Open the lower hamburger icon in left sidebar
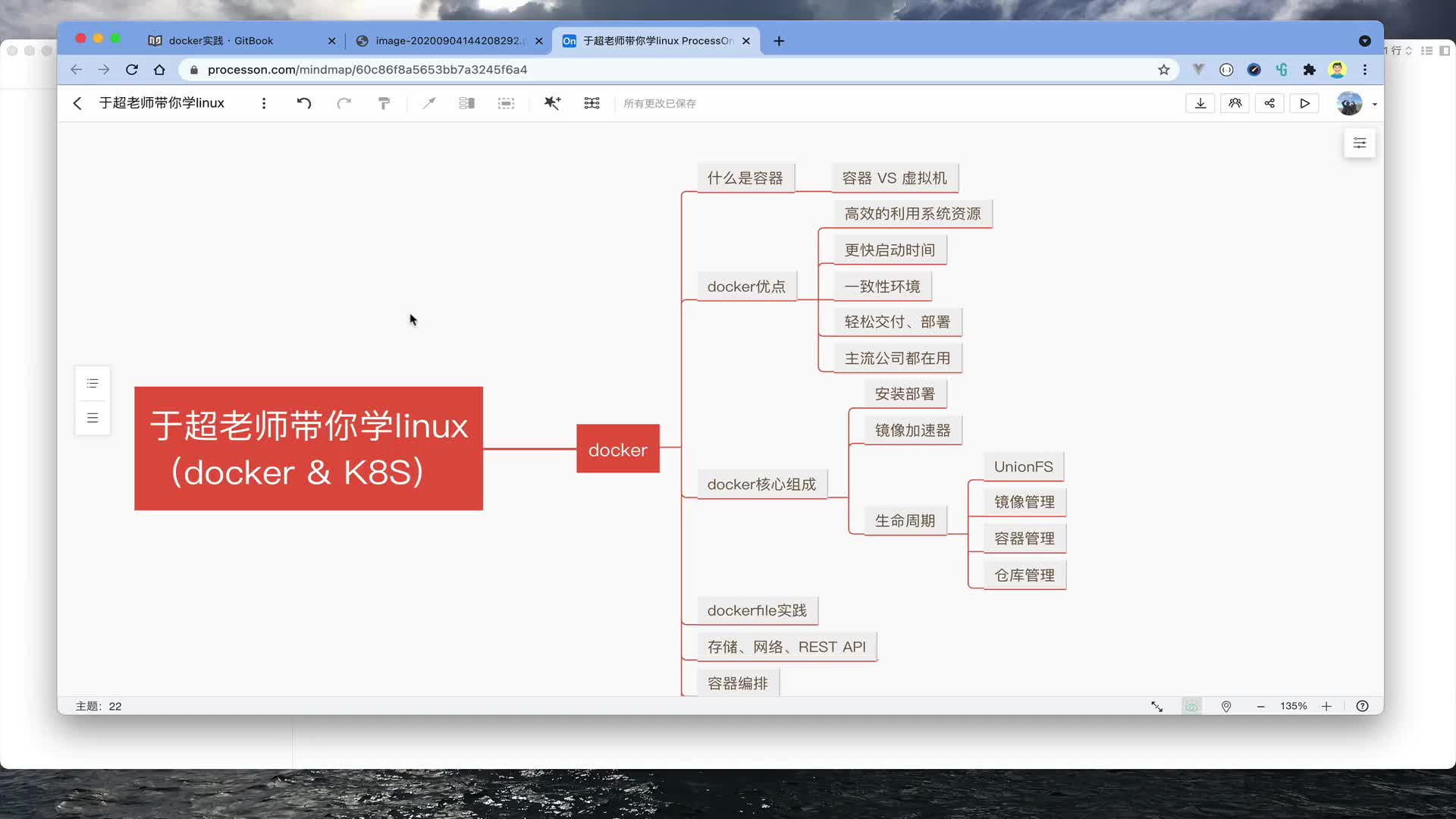The height and width of the screenshot is (819, 1456). [x=93, y=418]
